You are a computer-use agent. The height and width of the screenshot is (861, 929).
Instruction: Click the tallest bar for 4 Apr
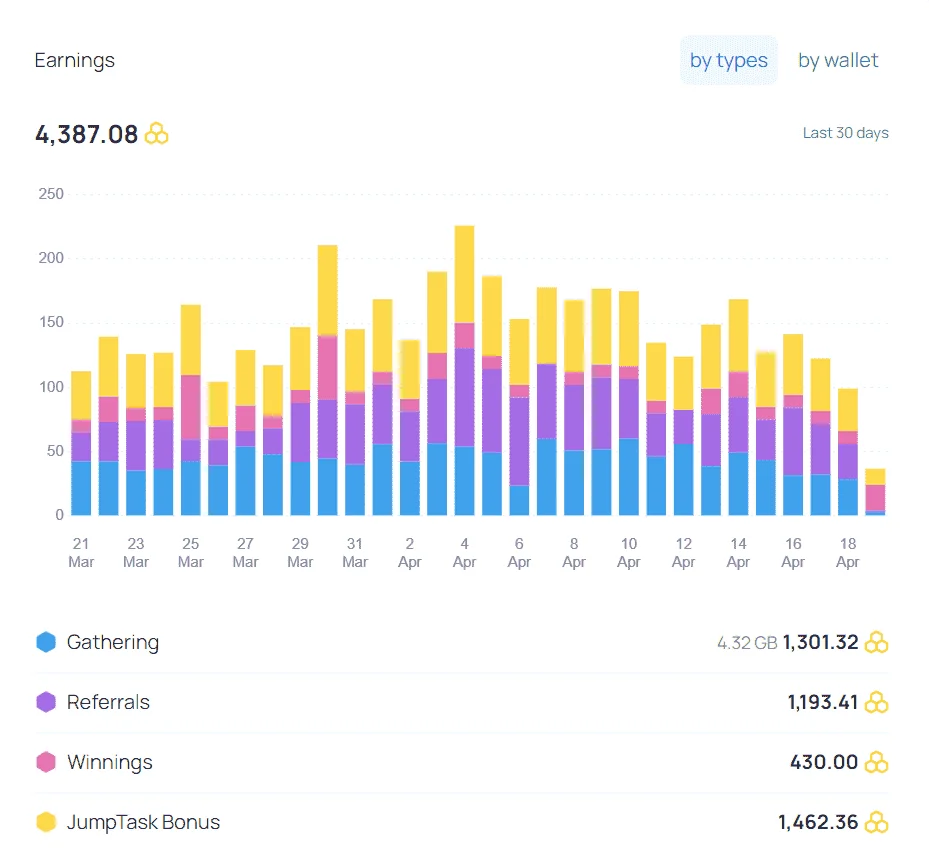click(464, 370)
